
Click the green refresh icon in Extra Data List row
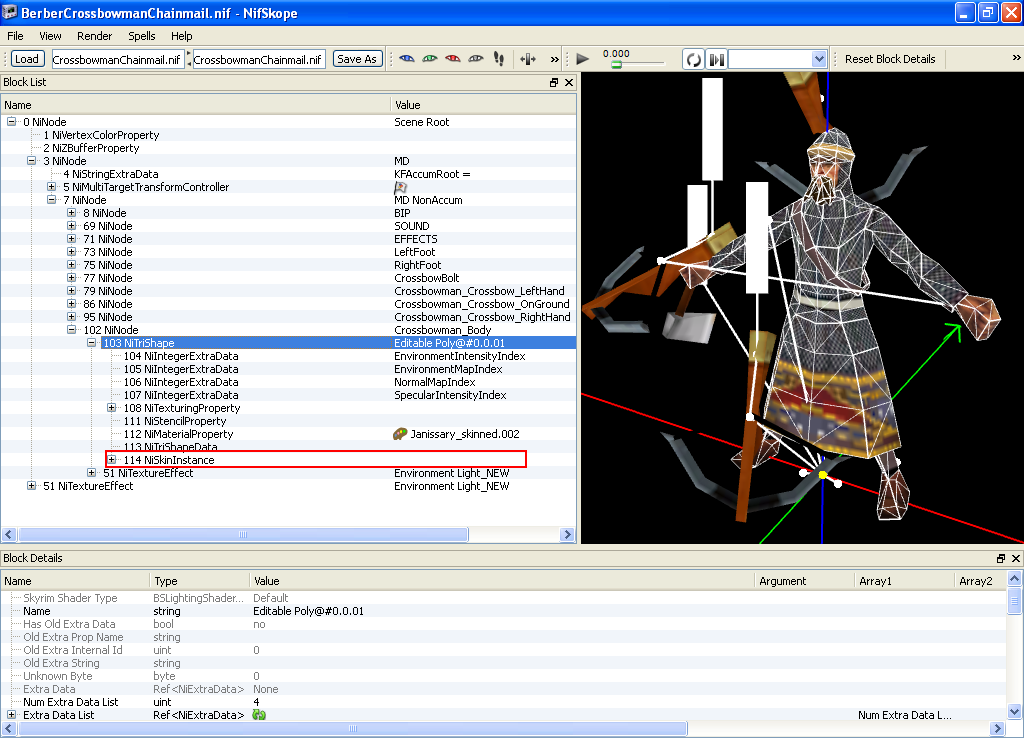click(259, 715)
